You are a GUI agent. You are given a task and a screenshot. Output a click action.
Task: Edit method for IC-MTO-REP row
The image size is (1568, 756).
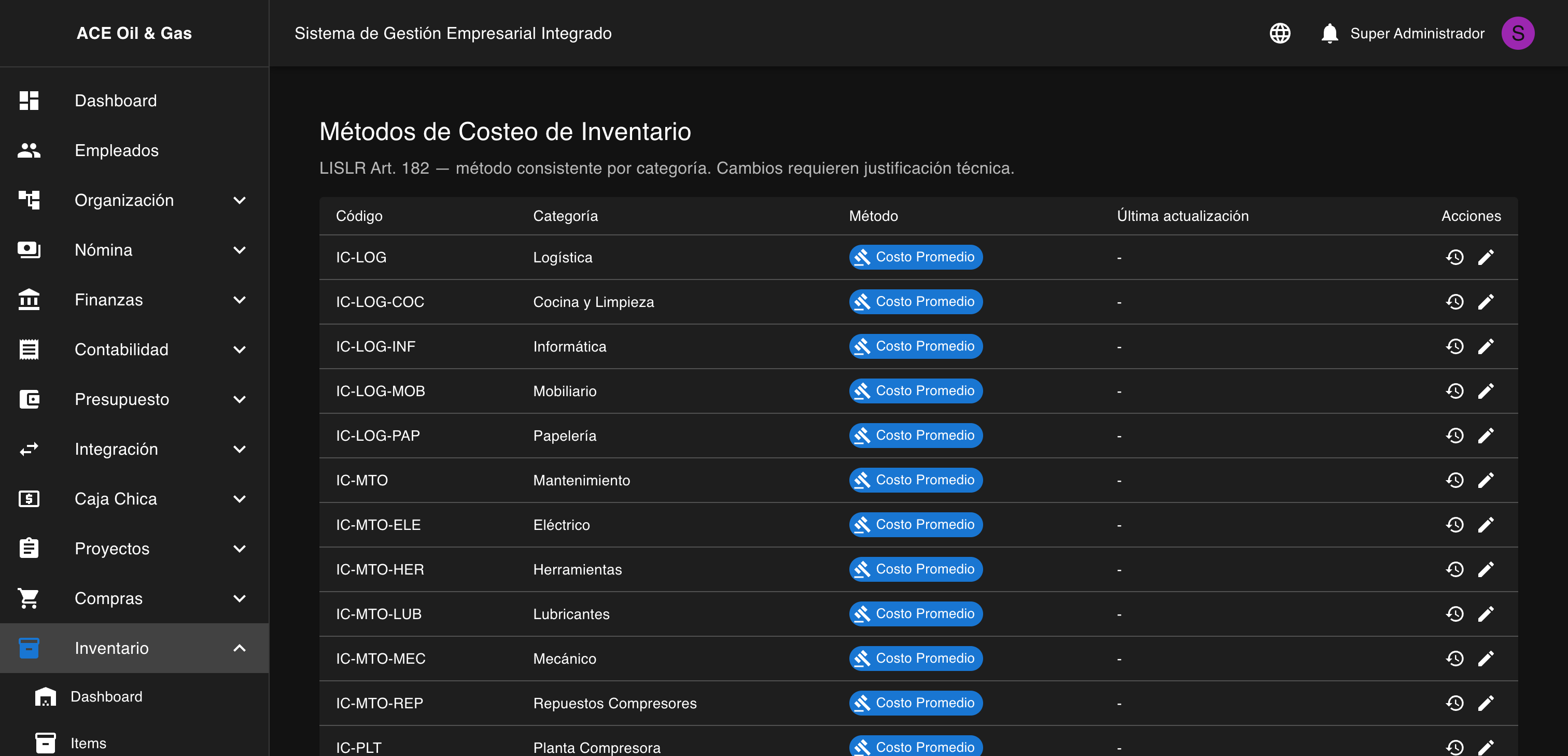(x=1486, y=703)
